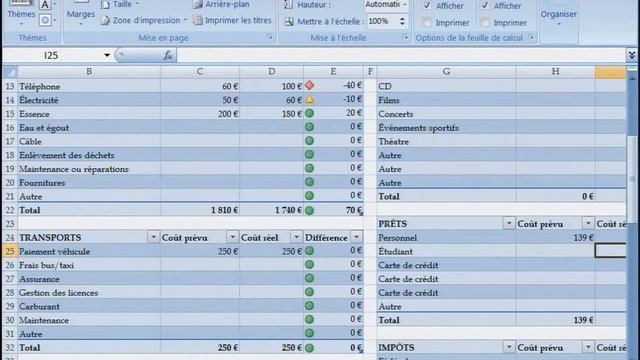
Task: Select the Étudiant cell
Action: [446, 251]
